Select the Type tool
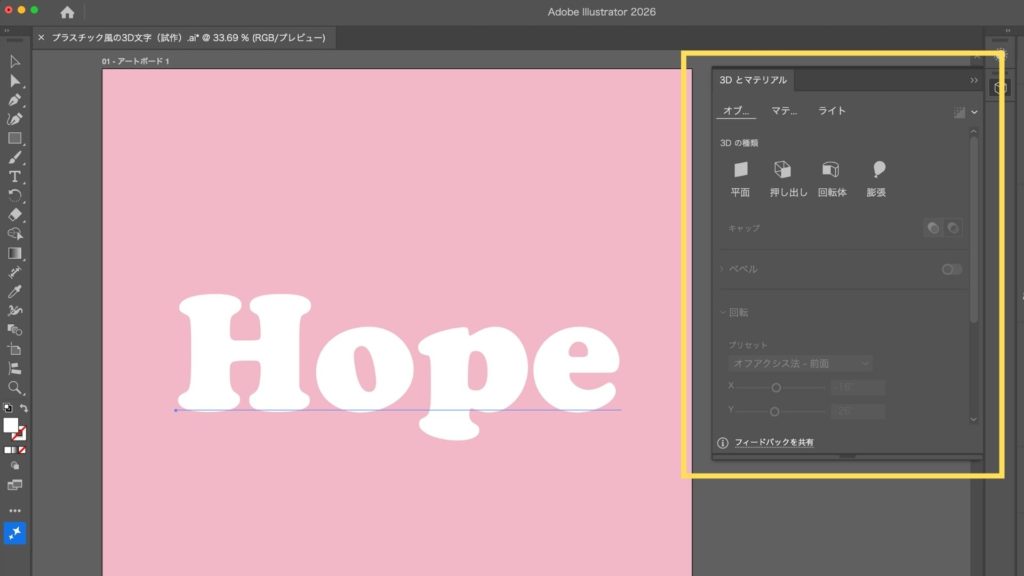Screen dimensions: 1024x576 (x=15, y=177)
